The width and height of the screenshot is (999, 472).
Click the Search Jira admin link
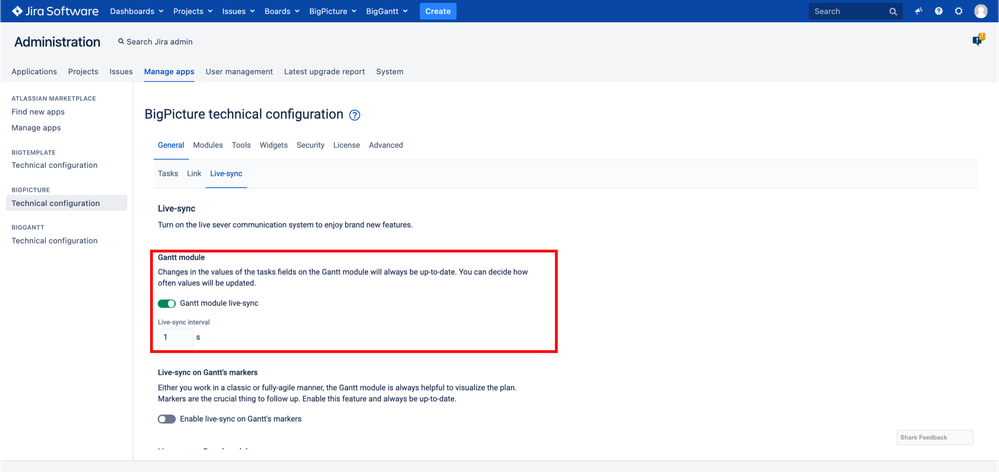coord(155,41)
